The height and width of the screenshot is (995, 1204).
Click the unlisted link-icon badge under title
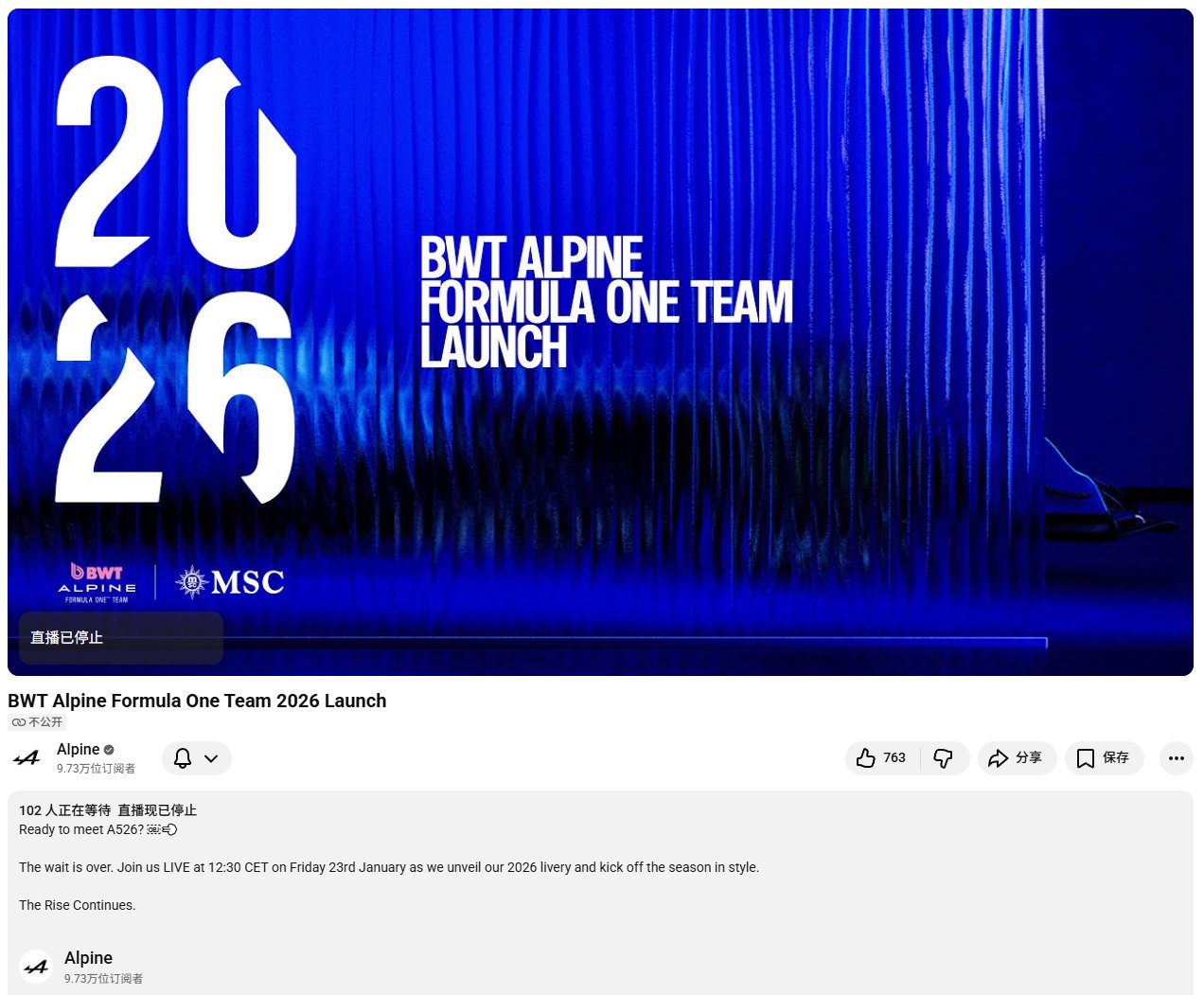tap(37, 722)
